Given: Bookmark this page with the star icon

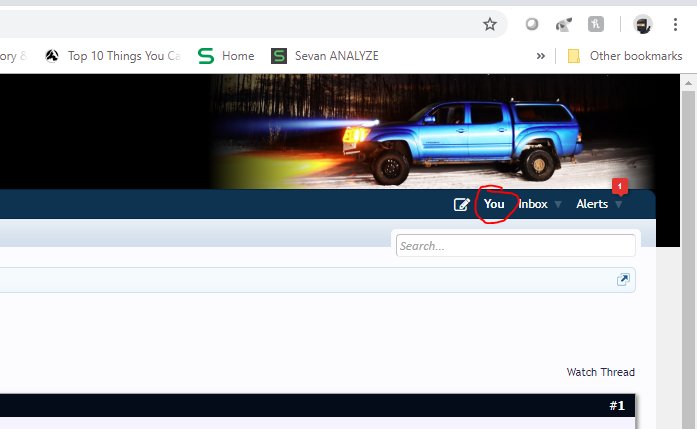Looking at the screenshot, I should [489, 24].
